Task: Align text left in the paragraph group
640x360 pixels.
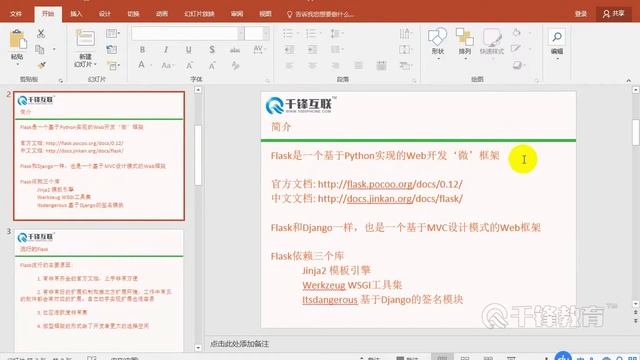Action: point(289,65)
